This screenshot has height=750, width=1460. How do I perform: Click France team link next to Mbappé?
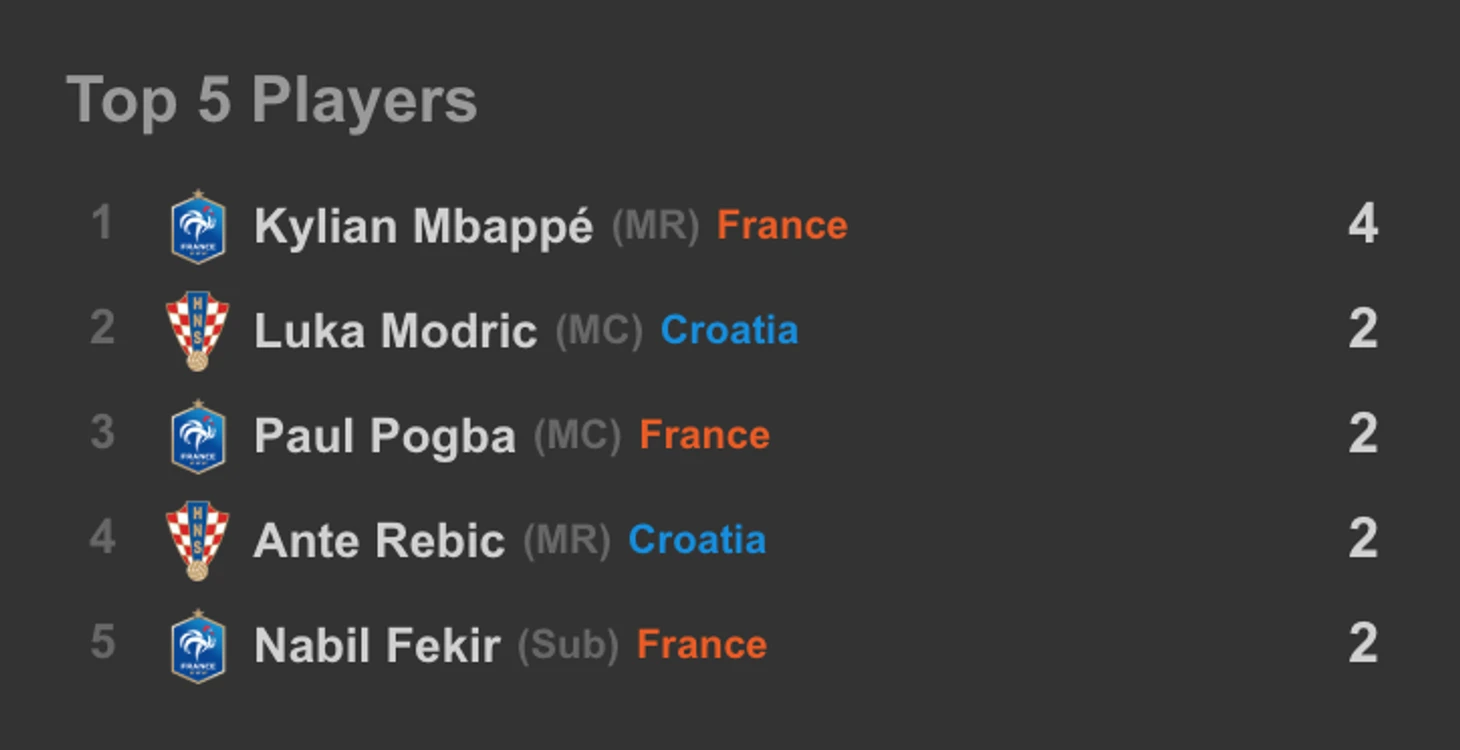pyautogui.click(x=782, y=226)
